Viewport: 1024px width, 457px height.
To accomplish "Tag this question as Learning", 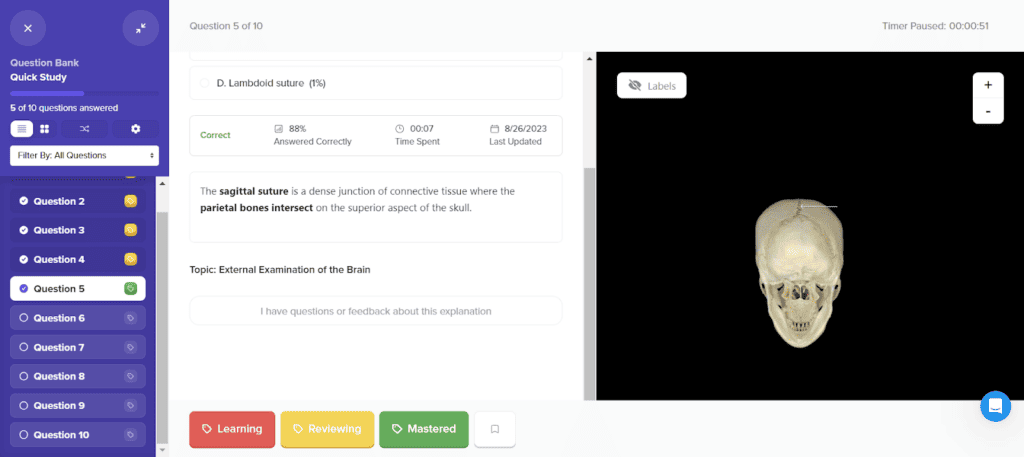I will [x=232, y=429].
